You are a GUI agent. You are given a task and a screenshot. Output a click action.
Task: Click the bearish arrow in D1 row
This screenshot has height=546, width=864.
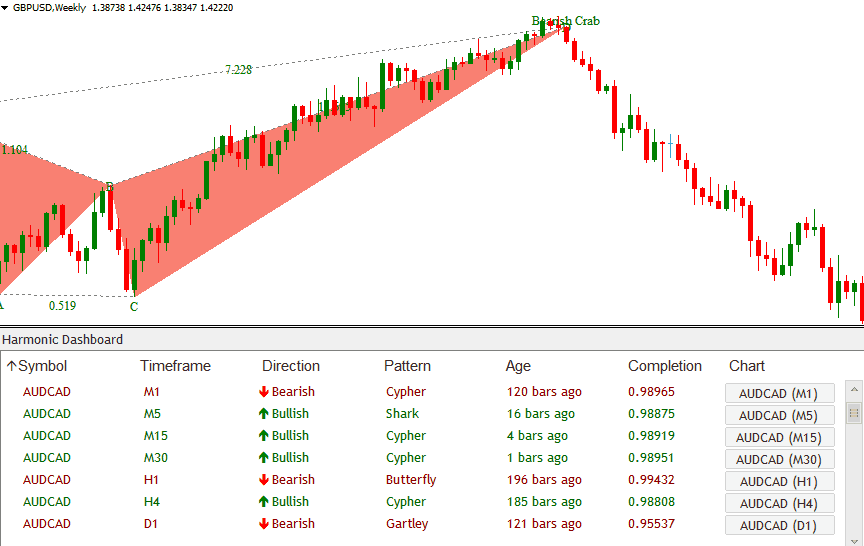click(x=264, y=524)
